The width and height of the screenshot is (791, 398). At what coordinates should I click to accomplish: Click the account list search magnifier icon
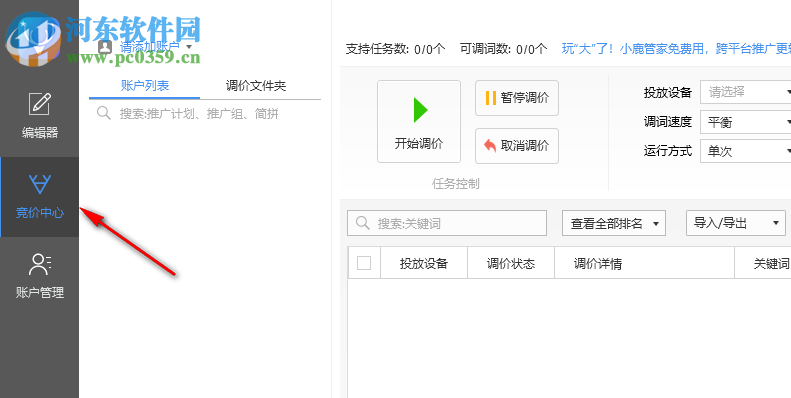click(104, 113)
